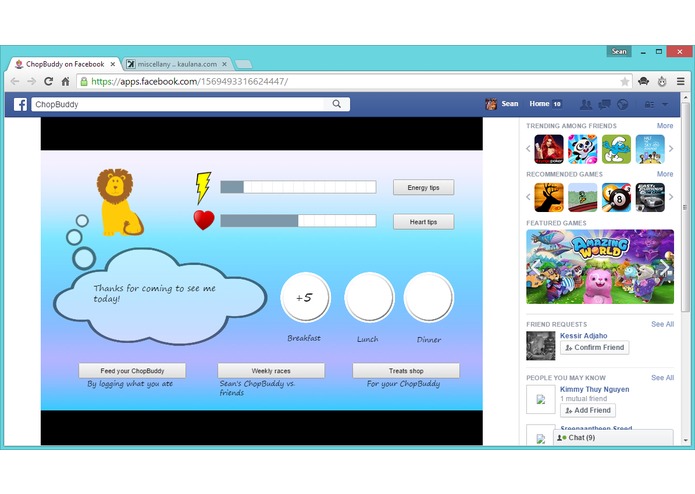The image size is (695, 494).
Task: Click the energy progress bar
Action: coord(298,187)
